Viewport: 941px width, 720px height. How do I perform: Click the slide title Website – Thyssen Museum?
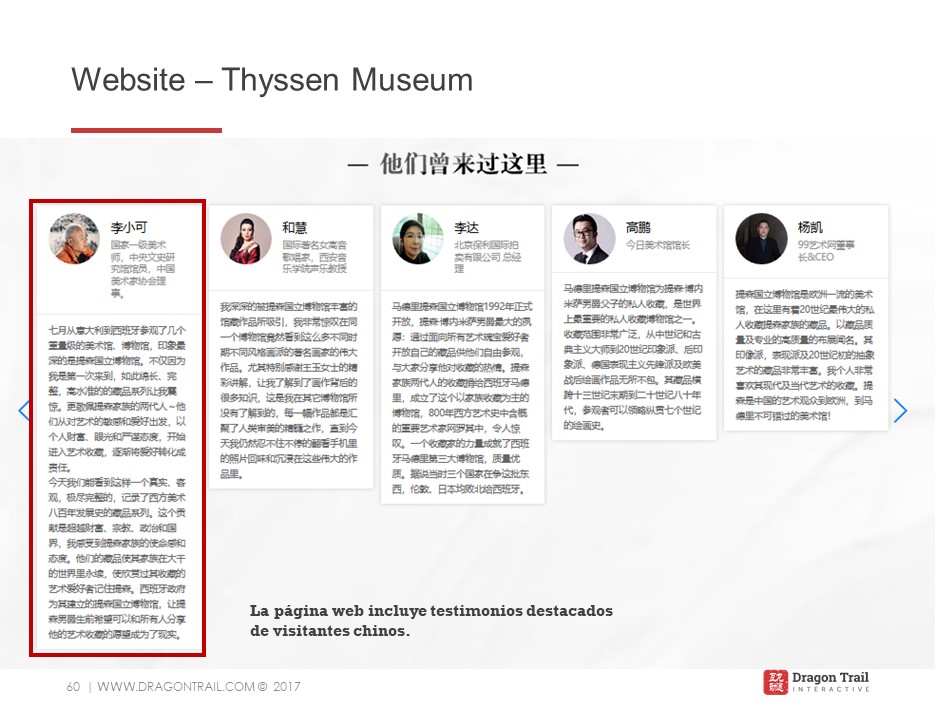[x=272, y=80]
